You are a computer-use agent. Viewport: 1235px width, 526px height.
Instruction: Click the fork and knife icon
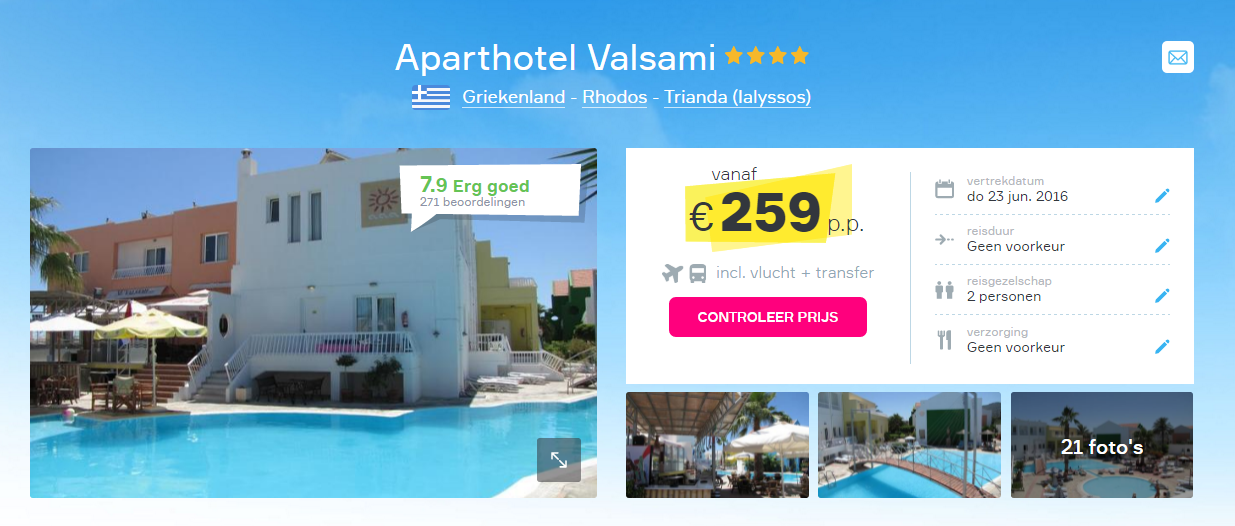(x=944, y=340)
